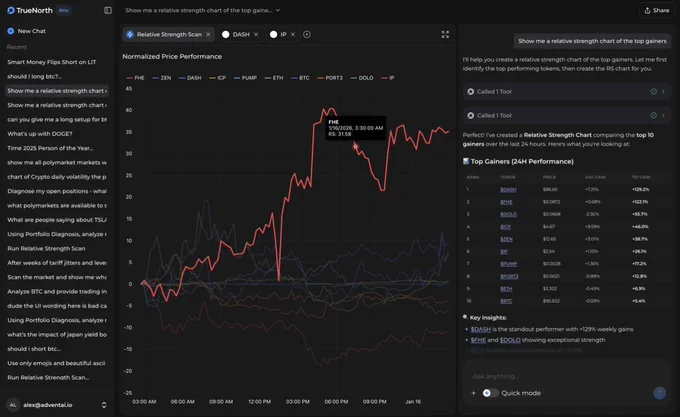This screenshot has width=680, height=417.
Task: Switch to the DASH tab
Action: tap(236, 34)
